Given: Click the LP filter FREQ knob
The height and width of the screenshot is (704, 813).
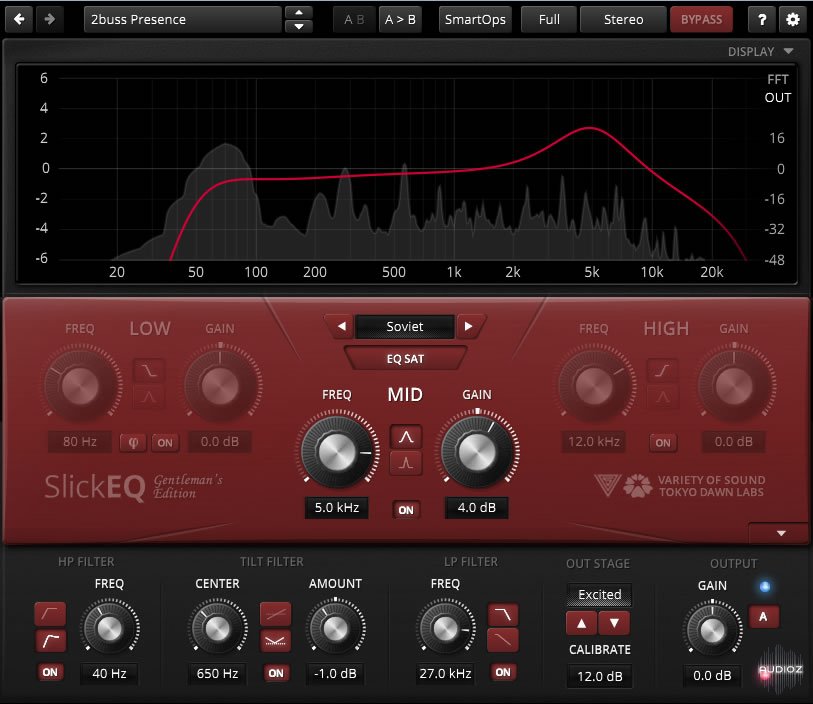Looking at the screenshot, I should (445, 628).
